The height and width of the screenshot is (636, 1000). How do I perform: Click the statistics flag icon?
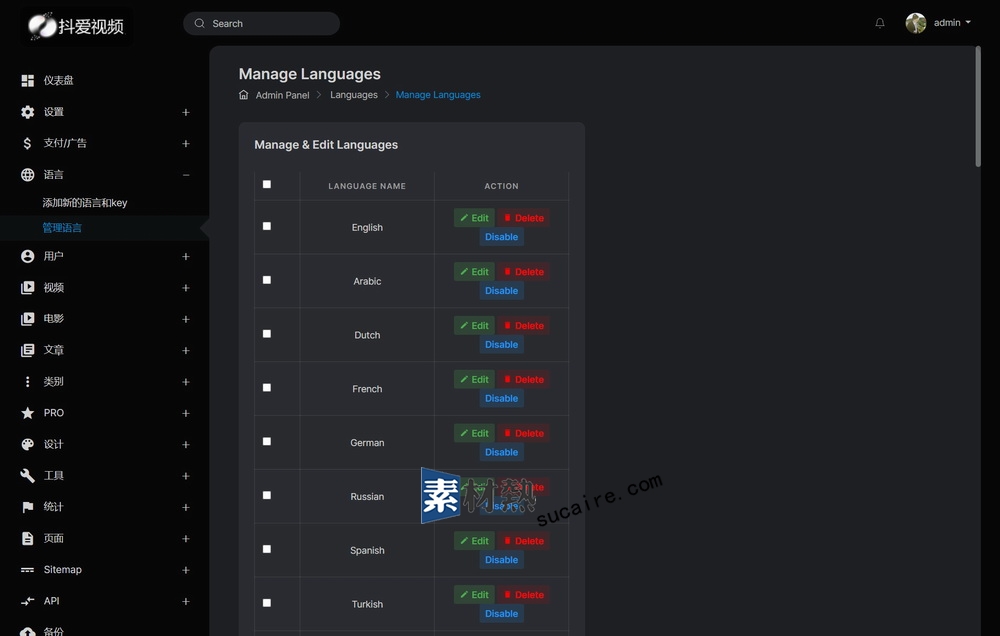point(27,507)
